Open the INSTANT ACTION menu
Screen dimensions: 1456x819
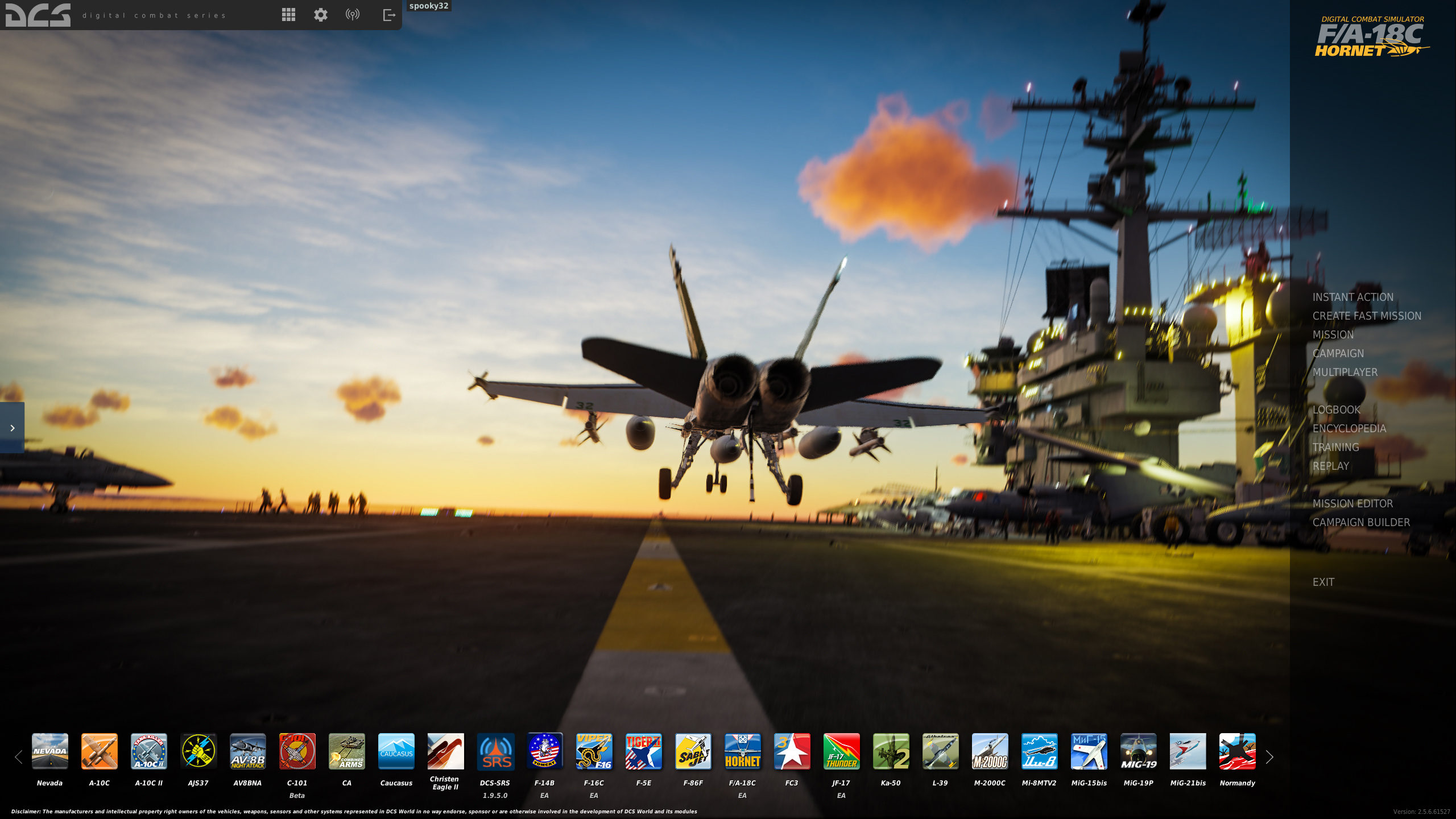coord(1352,297)
